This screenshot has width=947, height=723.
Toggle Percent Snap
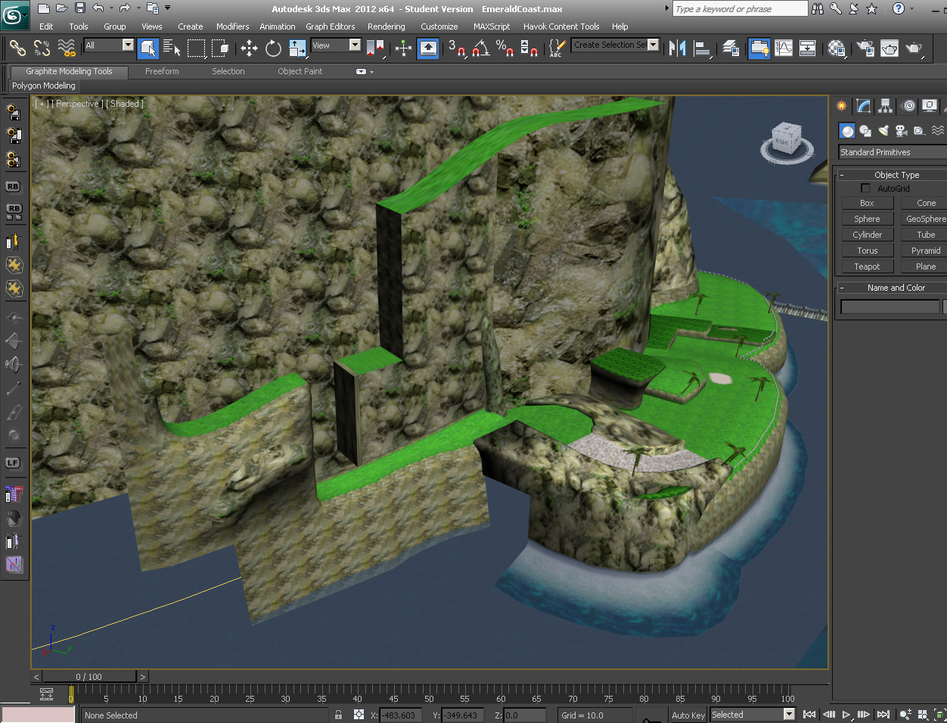pyautogui.click(x=505, y=48)
